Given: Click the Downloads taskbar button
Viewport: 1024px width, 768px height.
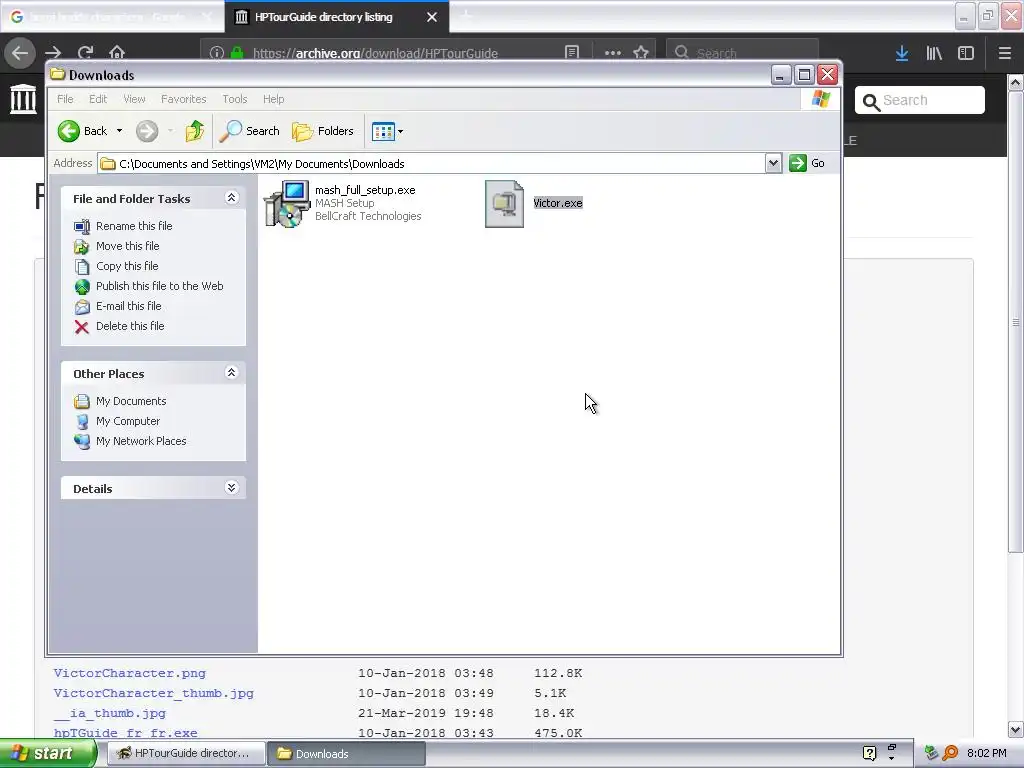Looking at the screenshot, I should pos(346,754).
